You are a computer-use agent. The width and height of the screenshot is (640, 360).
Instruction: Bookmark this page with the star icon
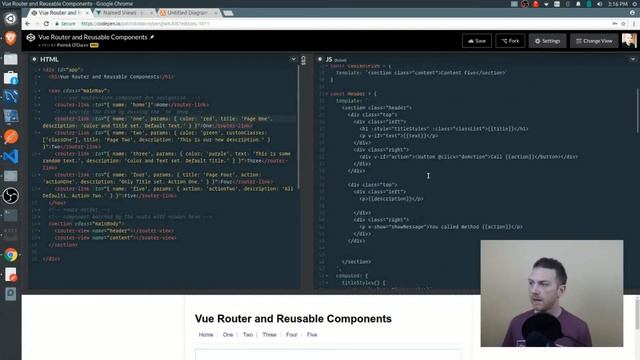pyautogui.click(x=623, y=24)
